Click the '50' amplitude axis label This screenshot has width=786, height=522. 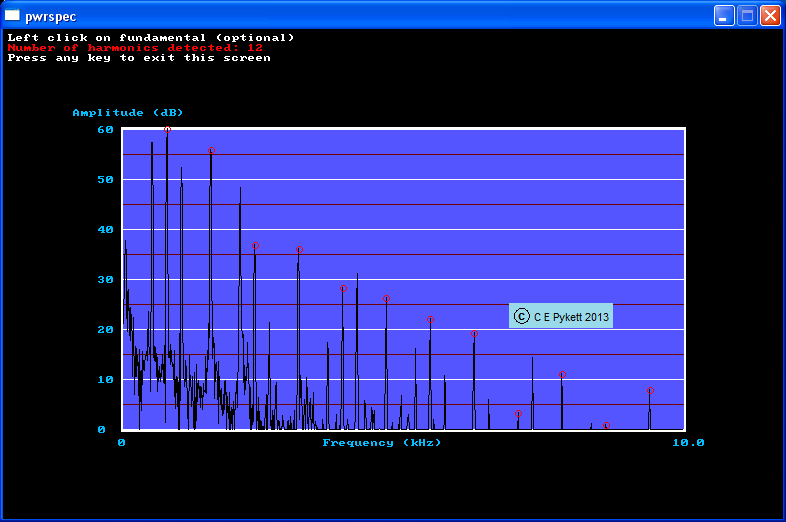tap(105, 180)
